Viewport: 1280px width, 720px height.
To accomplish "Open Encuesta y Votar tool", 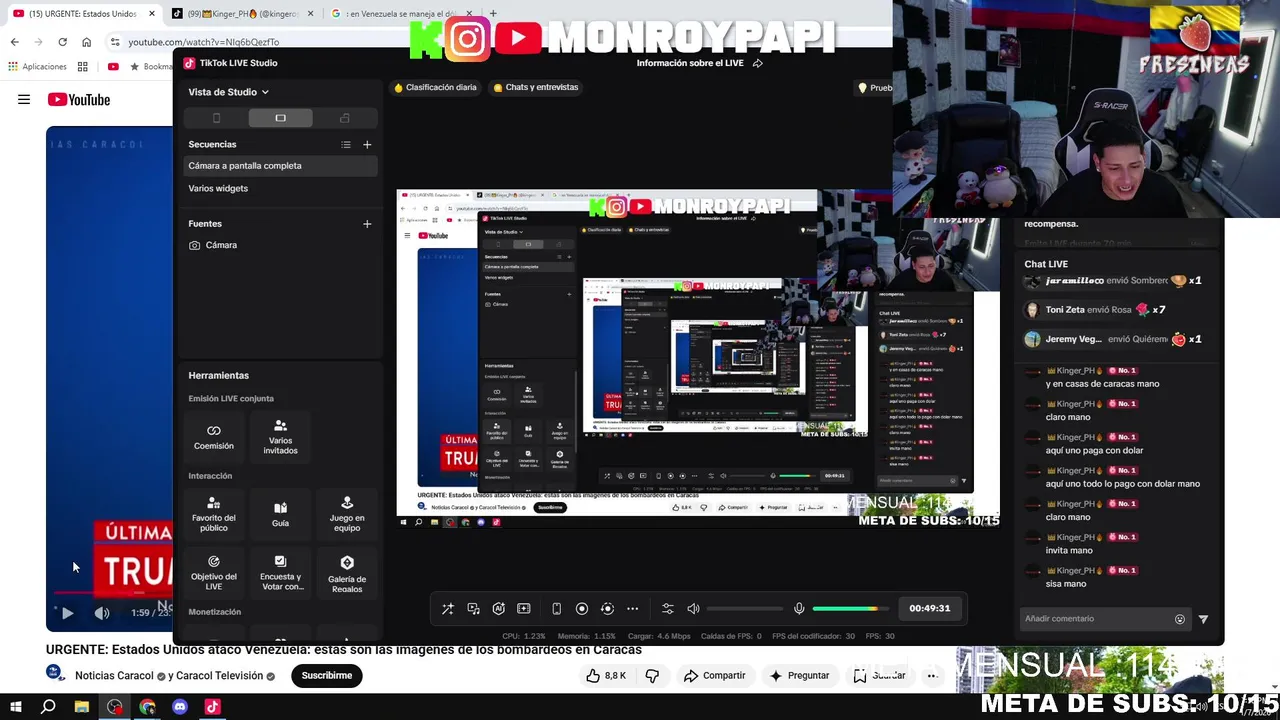I will click(x=280, y=573).
